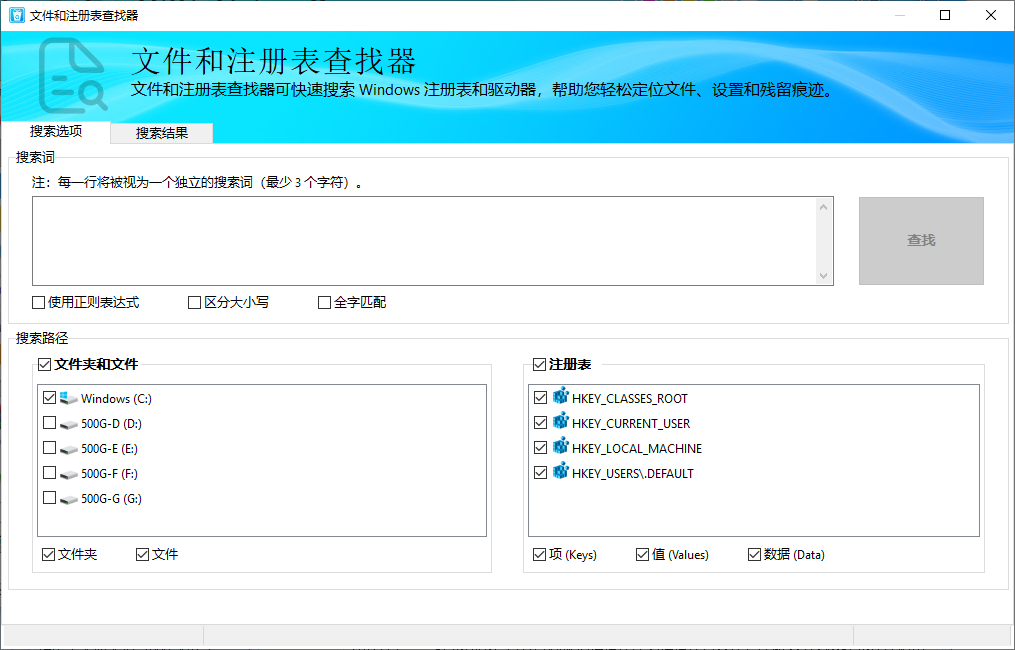Click the Windows (C:) drive icon
Image resolution: width=1015 pixels, height=650 pixels.
(68, 398)
